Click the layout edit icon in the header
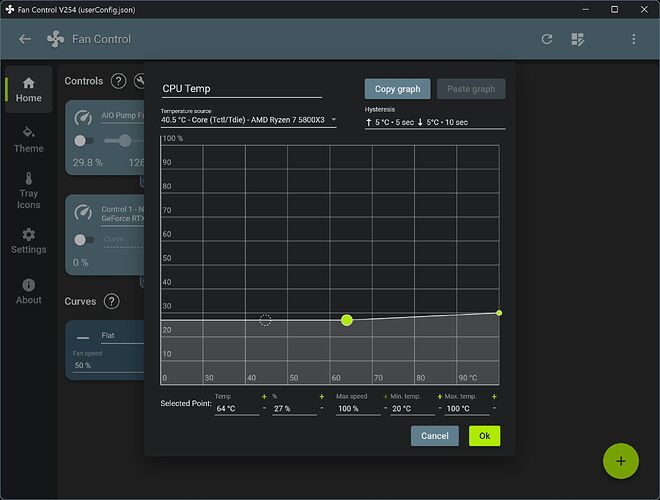Viewport: 660px width, 500px height. point(577,39)
